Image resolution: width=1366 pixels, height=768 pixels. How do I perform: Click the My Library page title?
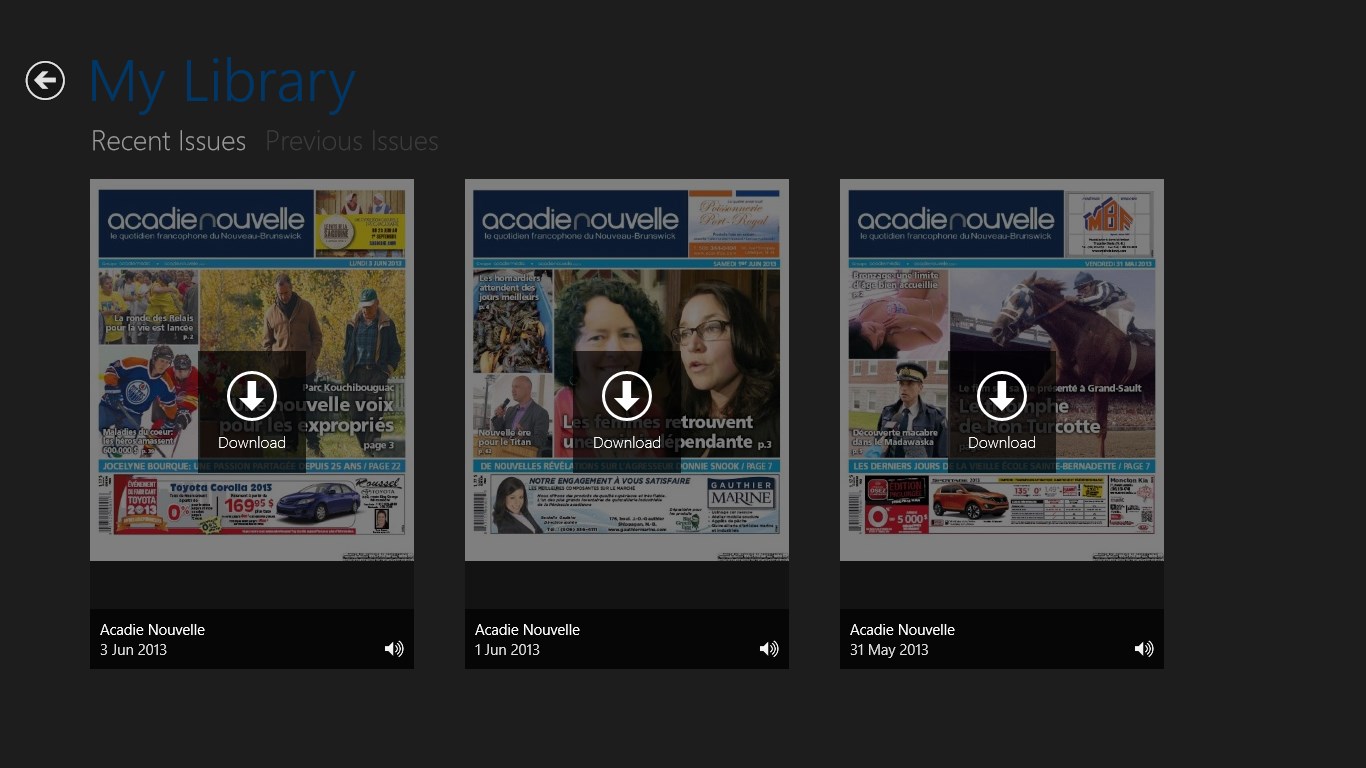click(x=222, y=82)
